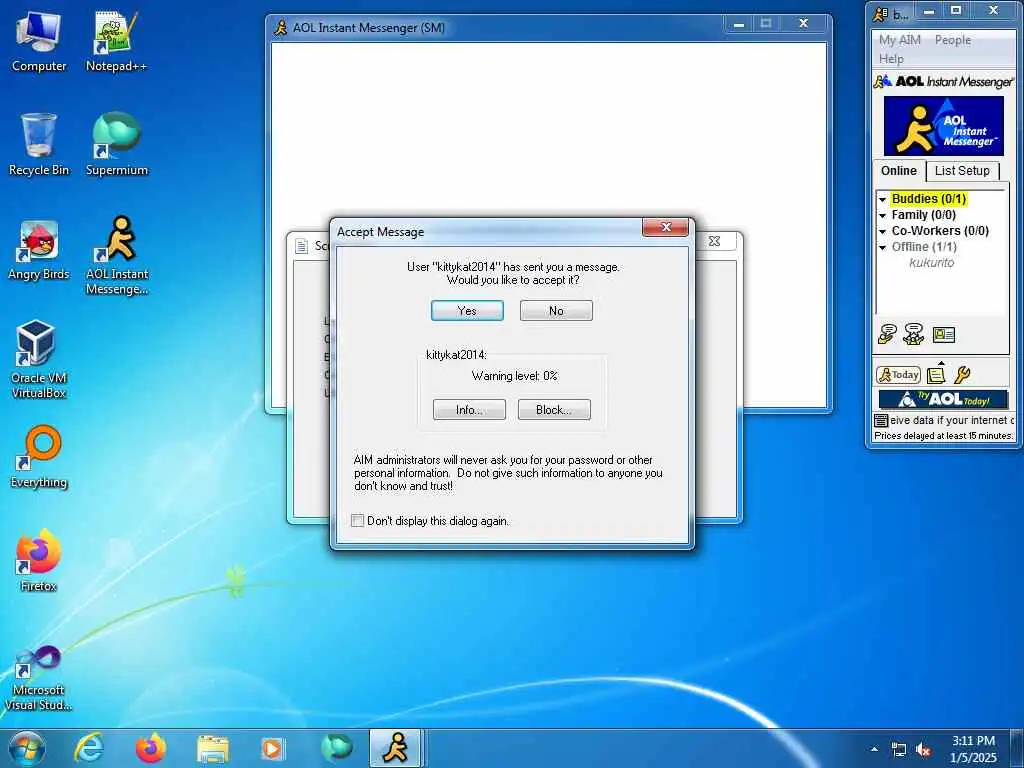Click the network tray icon

(899, 750)
